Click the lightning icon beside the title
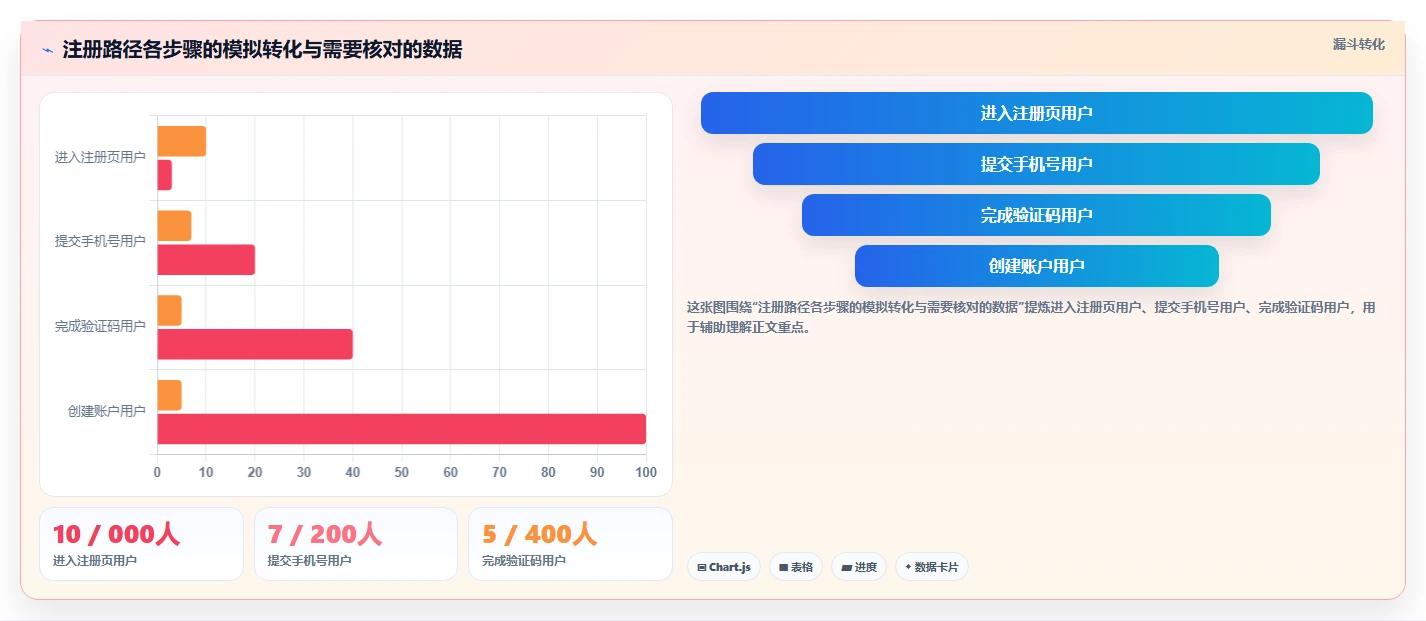1426x621 pixels. pyautogui.click(x=47, y=50)
